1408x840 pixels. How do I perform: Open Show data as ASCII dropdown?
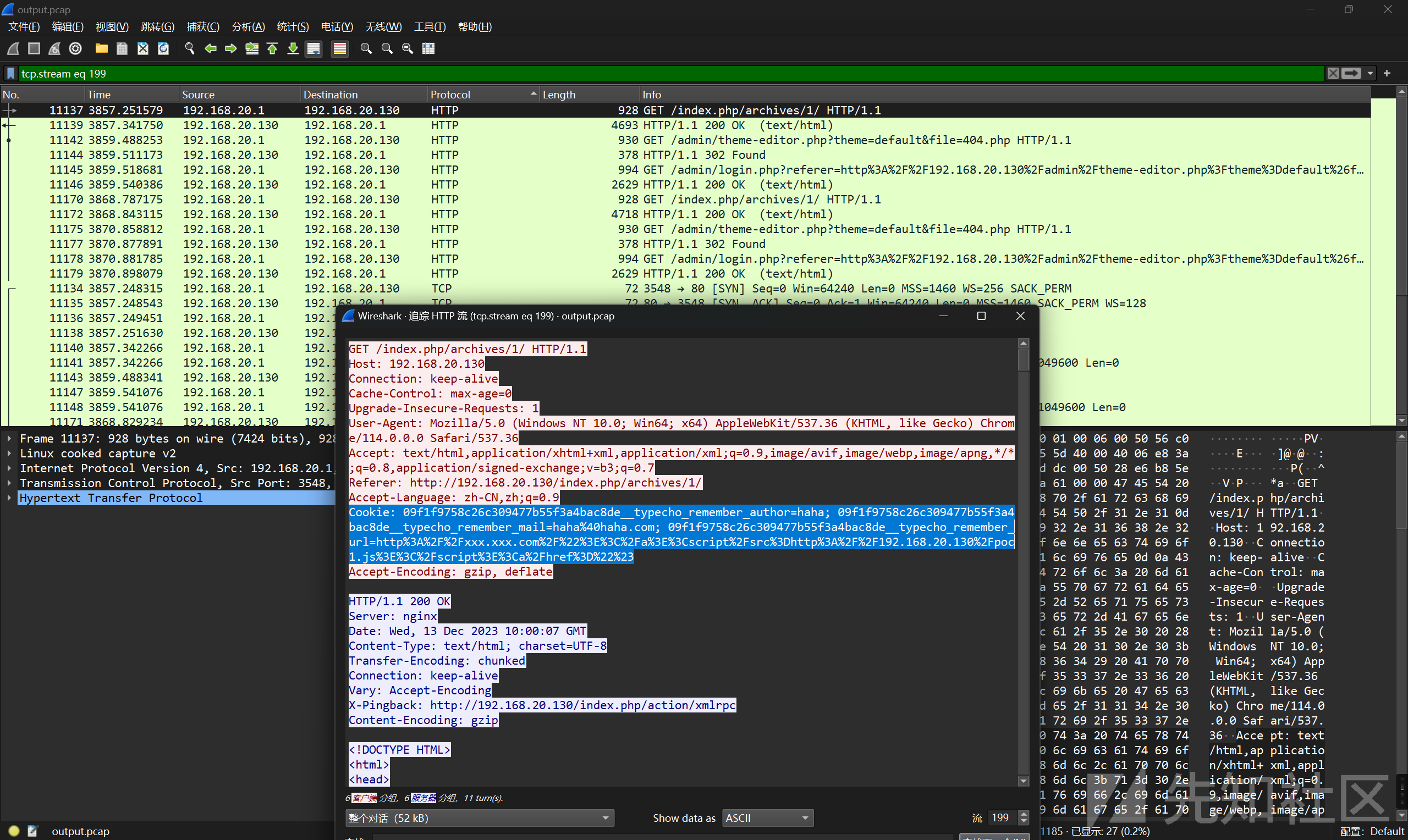(x=767, y=818)
